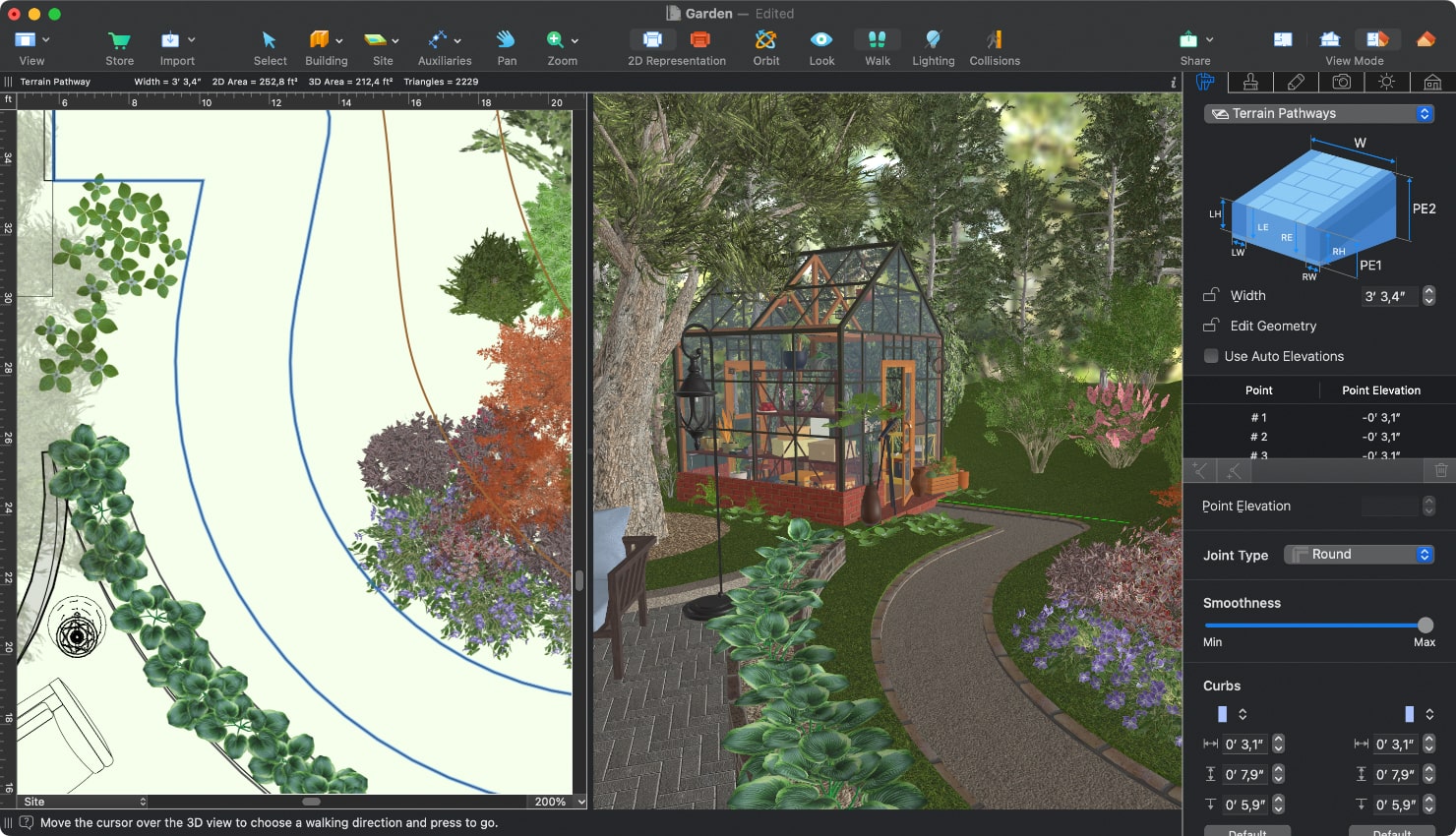Open the Light sun inspector tab
The height and width of the screenshot is (836, 1456).
1386,82
